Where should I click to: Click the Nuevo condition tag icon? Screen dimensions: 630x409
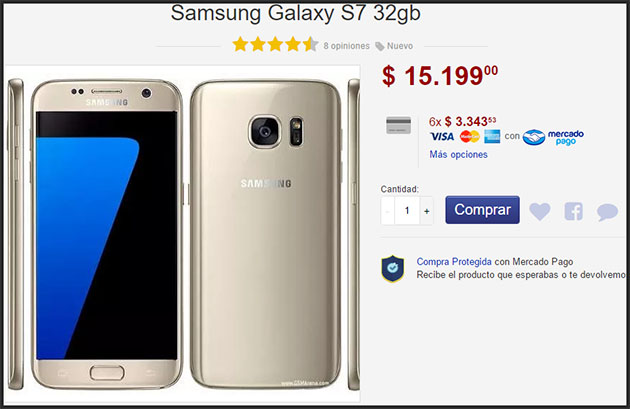coord(380,46)
